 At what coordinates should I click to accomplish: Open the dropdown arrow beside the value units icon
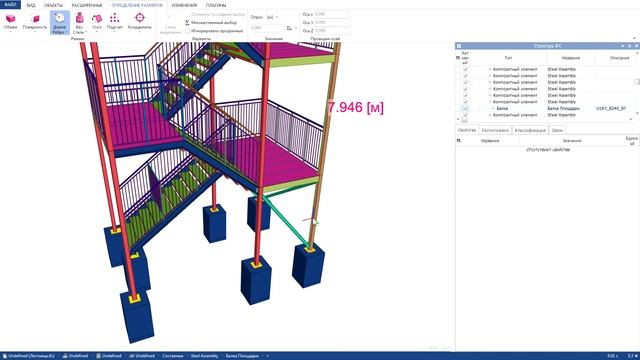click(296, 28)
